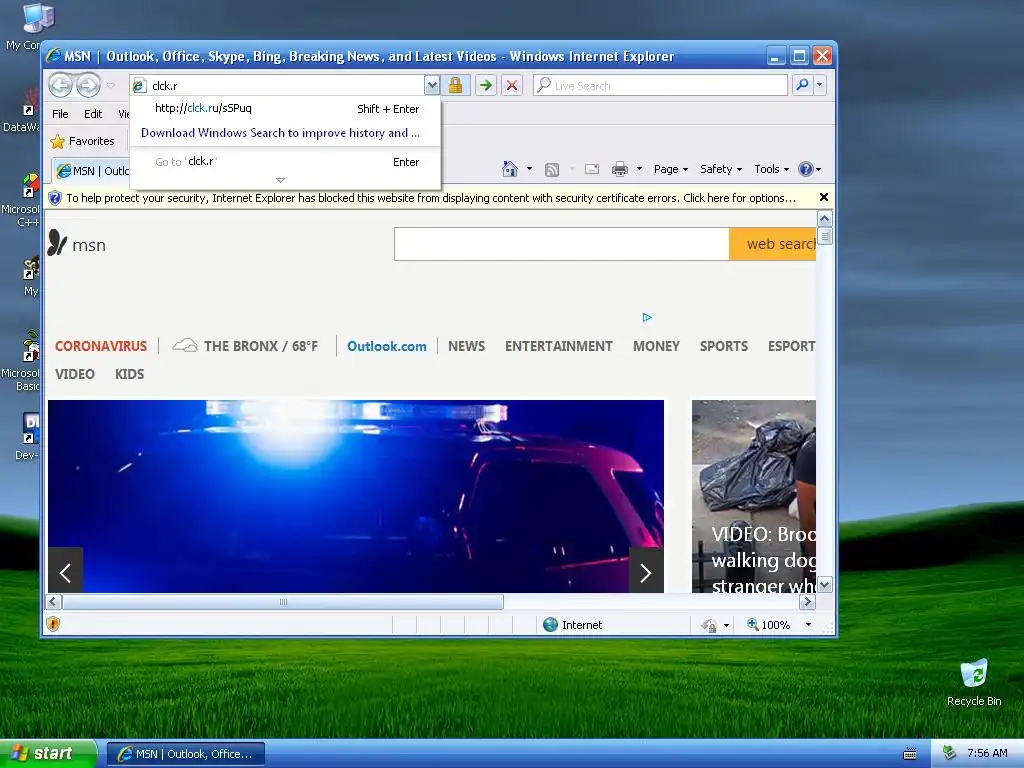
Task: Open the VIDEO navigation link
Action: tap(74, 374)
